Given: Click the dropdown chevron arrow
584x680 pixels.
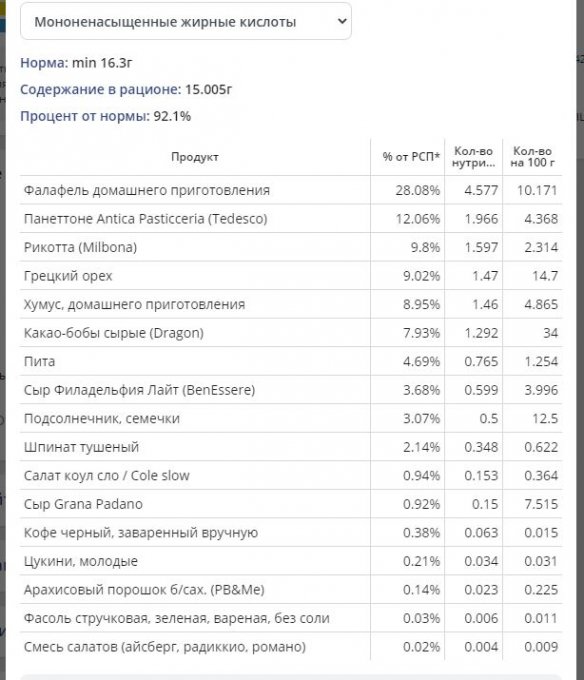Looking at the screenshot, I should [342, 21].
